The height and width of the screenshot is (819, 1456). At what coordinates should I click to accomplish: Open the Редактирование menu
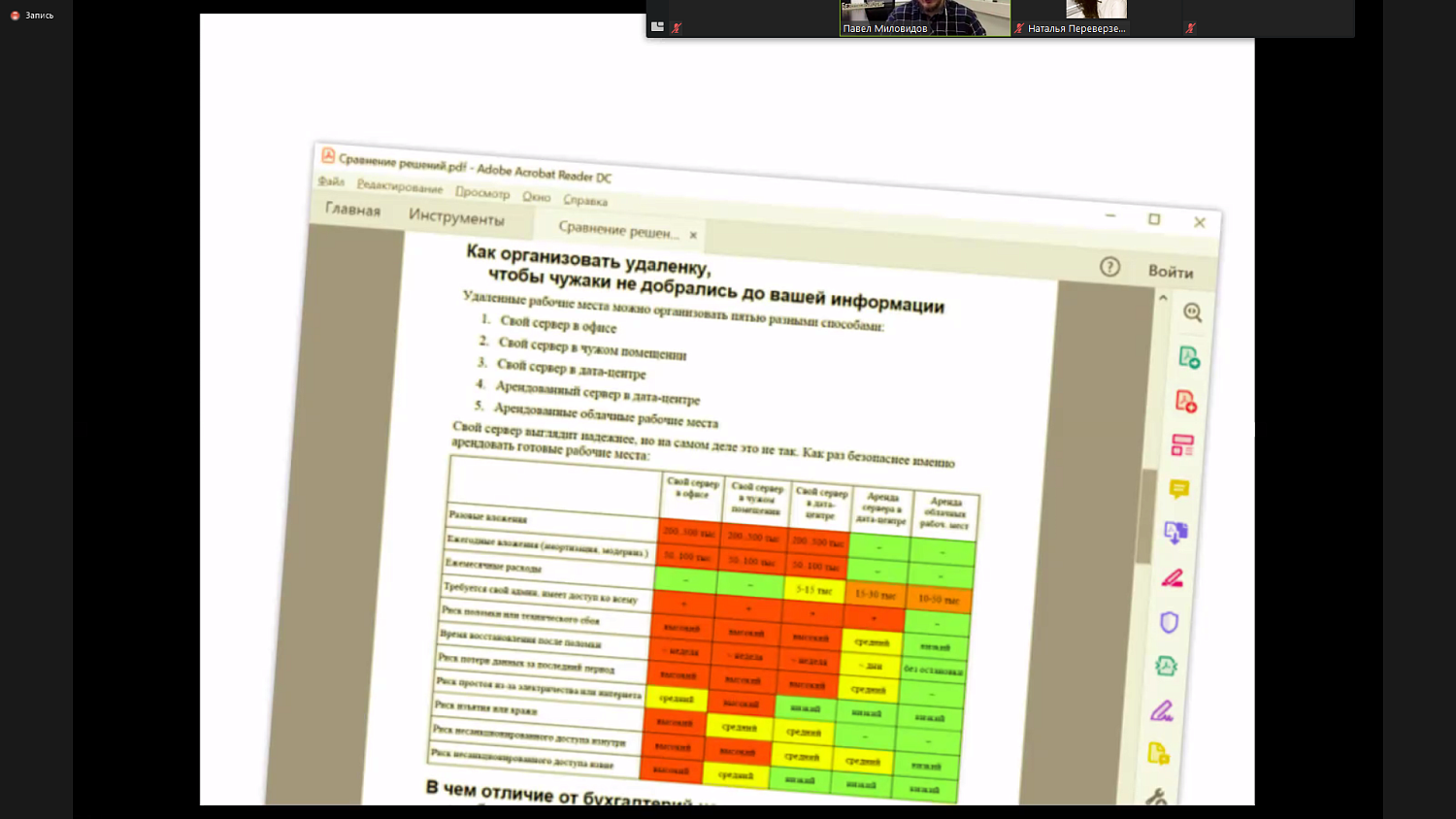(x=399, y=187)
